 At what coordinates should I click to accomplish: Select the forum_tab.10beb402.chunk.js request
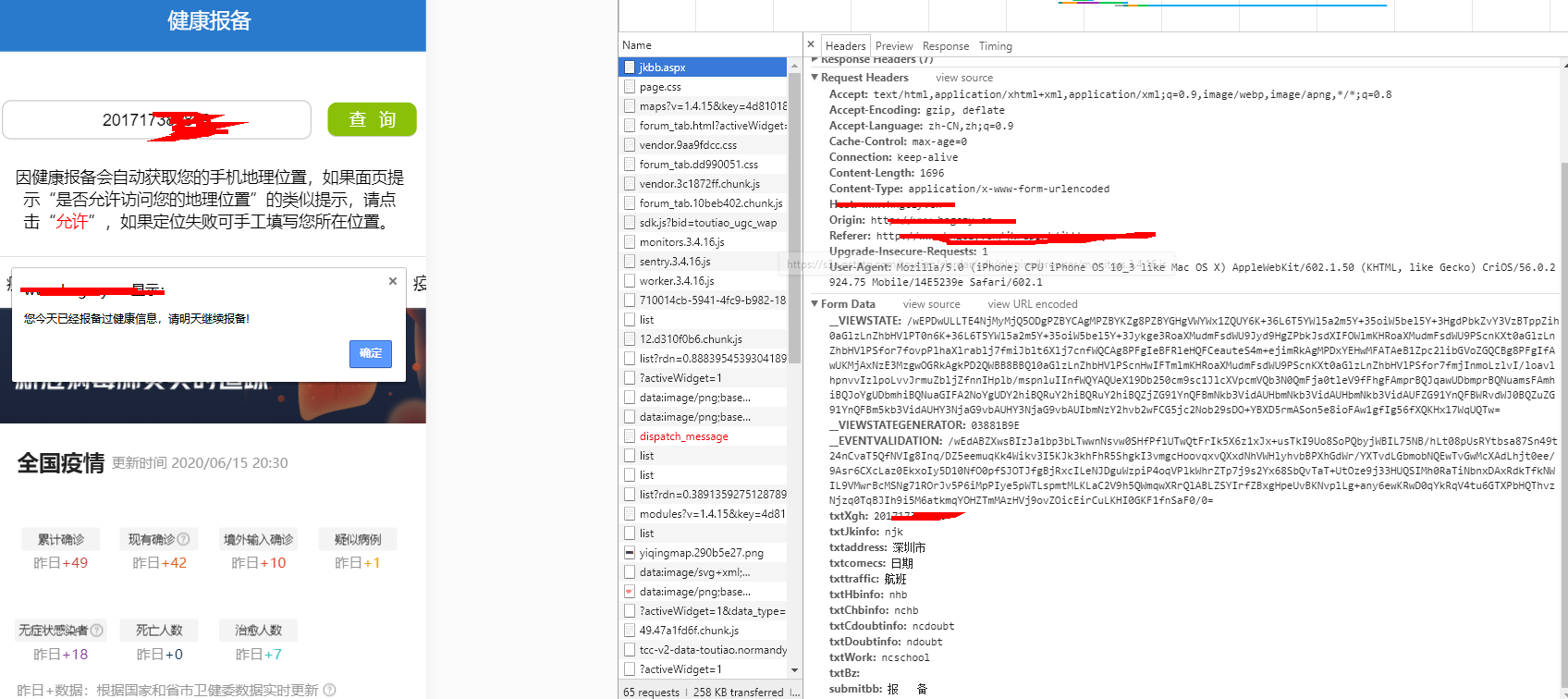click(703, 203)
